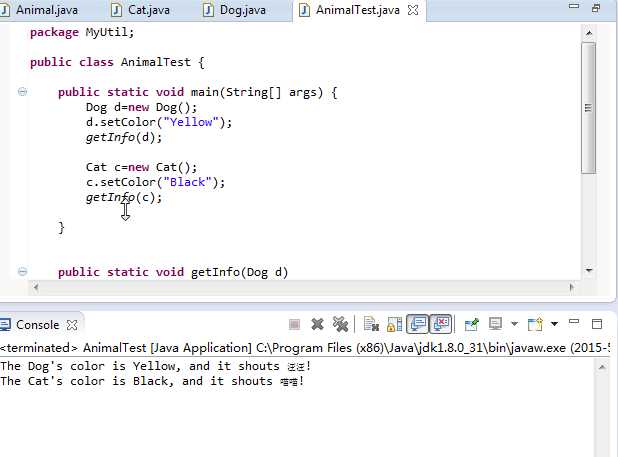The width and height of the screenshot is (618, 457).
Task: Click the console line about the Cat's color
Action: [152, 381]
